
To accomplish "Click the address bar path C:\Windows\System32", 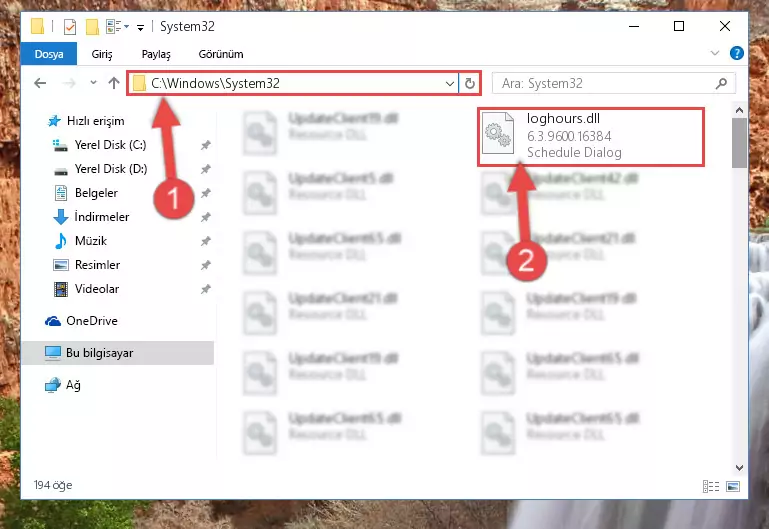I will 215,83.
